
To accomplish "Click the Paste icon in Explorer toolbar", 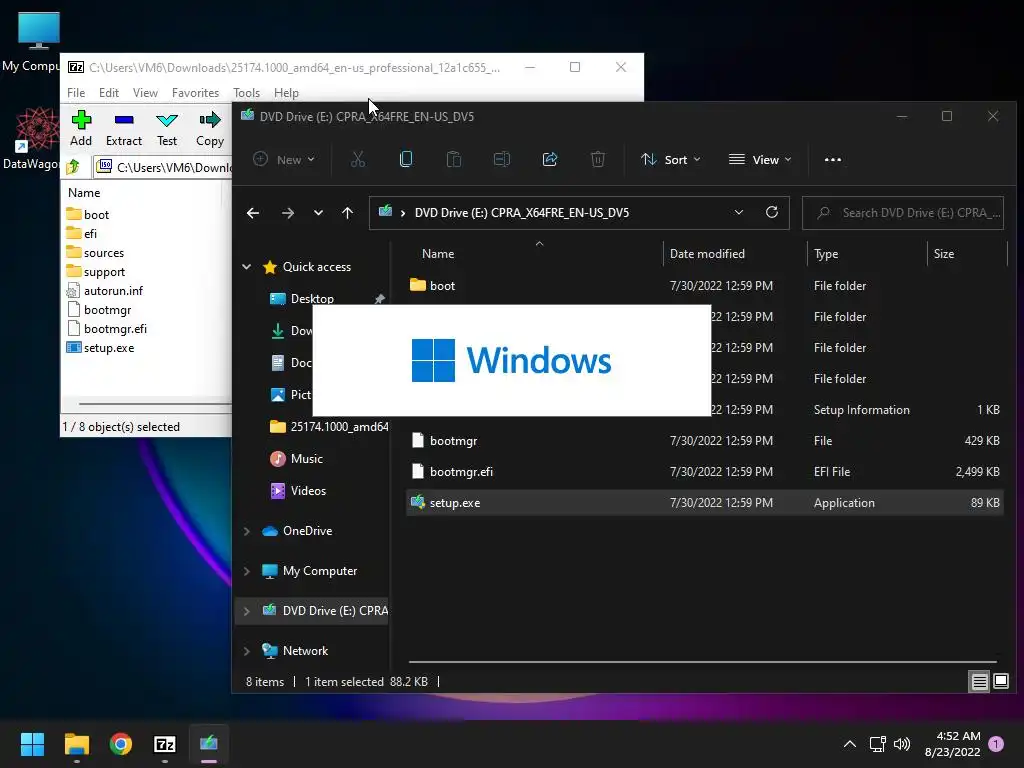I will tap(454, 159).
